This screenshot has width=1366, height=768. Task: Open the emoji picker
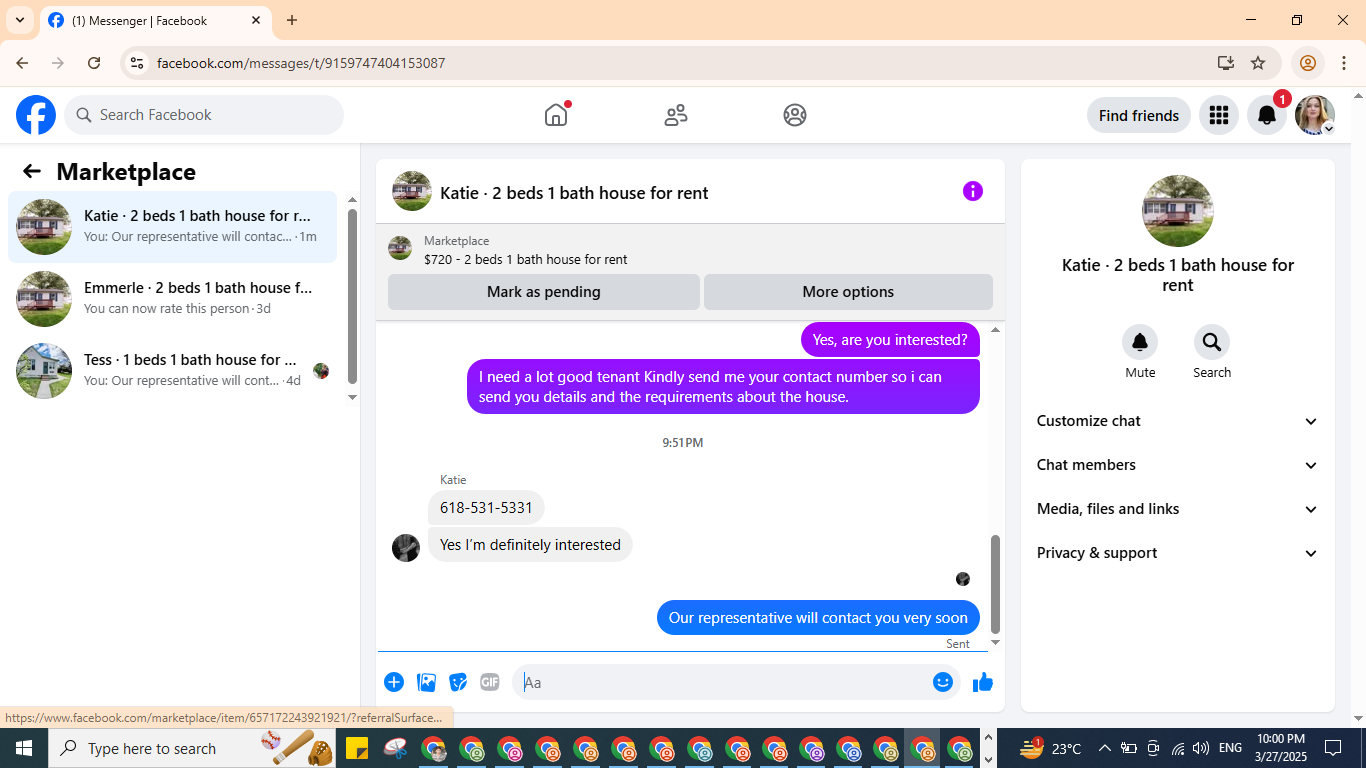(x=943, y=682)
